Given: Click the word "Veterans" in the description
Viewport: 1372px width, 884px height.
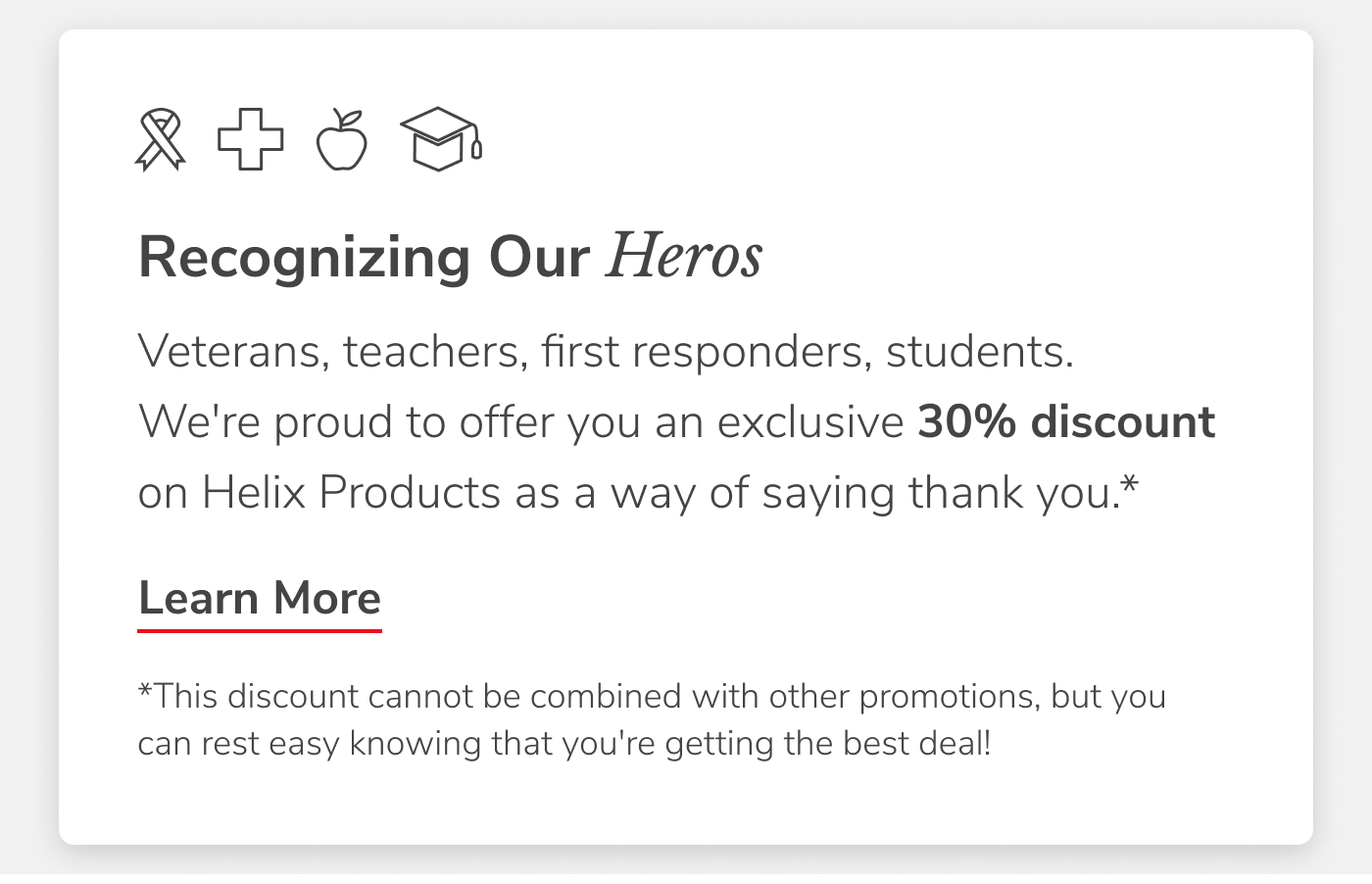Looking at the screenshot, I should pyautogui.click(x=232, y=351).
